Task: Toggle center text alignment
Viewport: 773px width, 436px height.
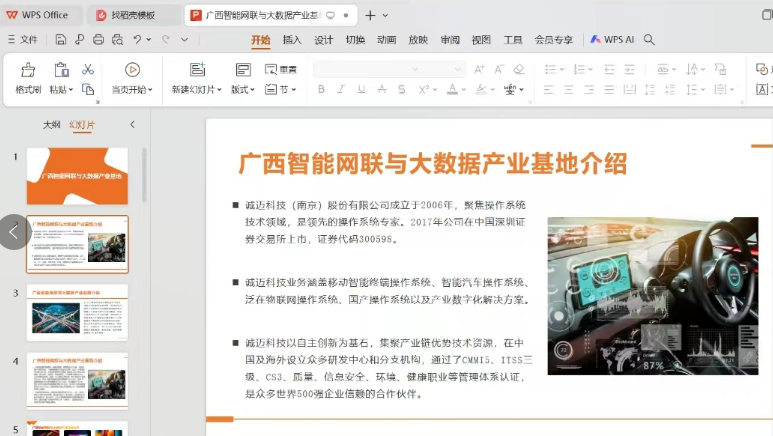Action: coord(569,89)
